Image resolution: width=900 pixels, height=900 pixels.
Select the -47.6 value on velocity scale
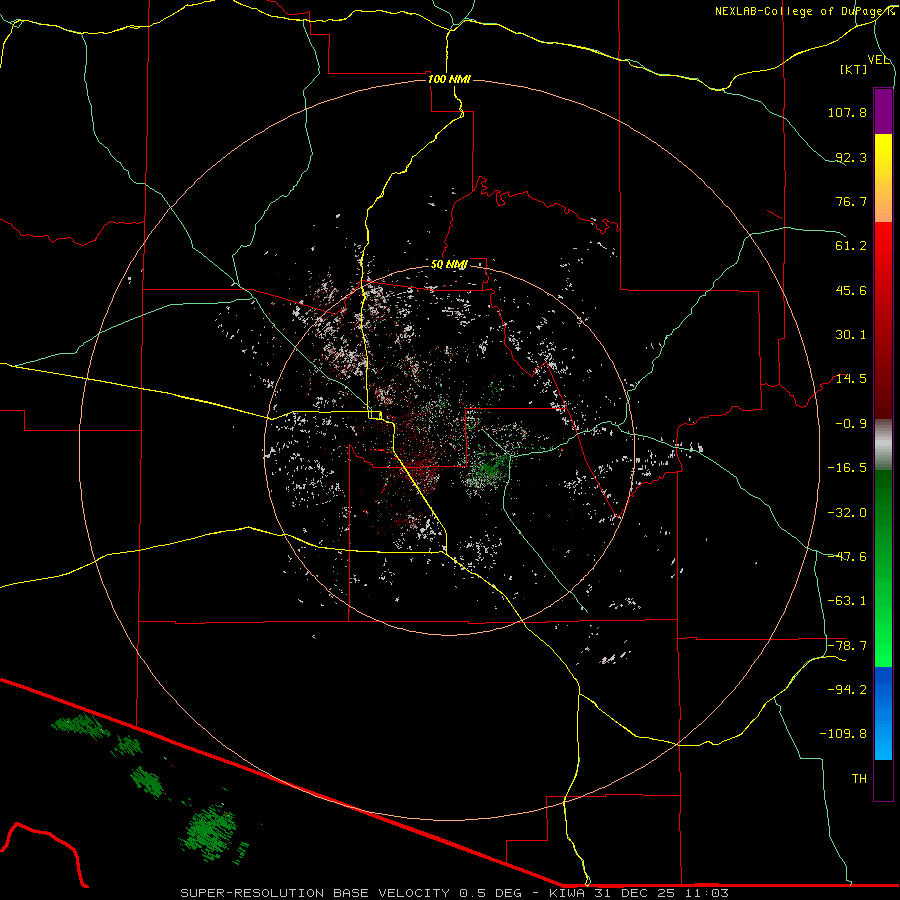[847, 557]
